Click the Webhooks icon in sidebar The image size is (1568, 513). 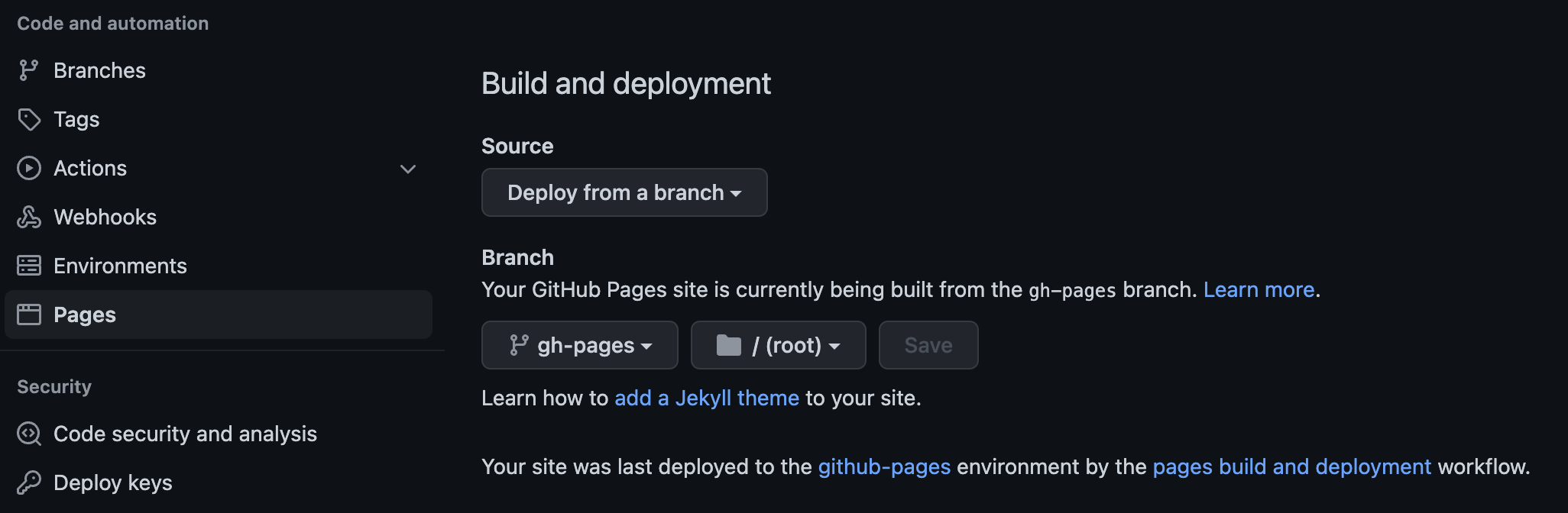[x=29, y=217]
